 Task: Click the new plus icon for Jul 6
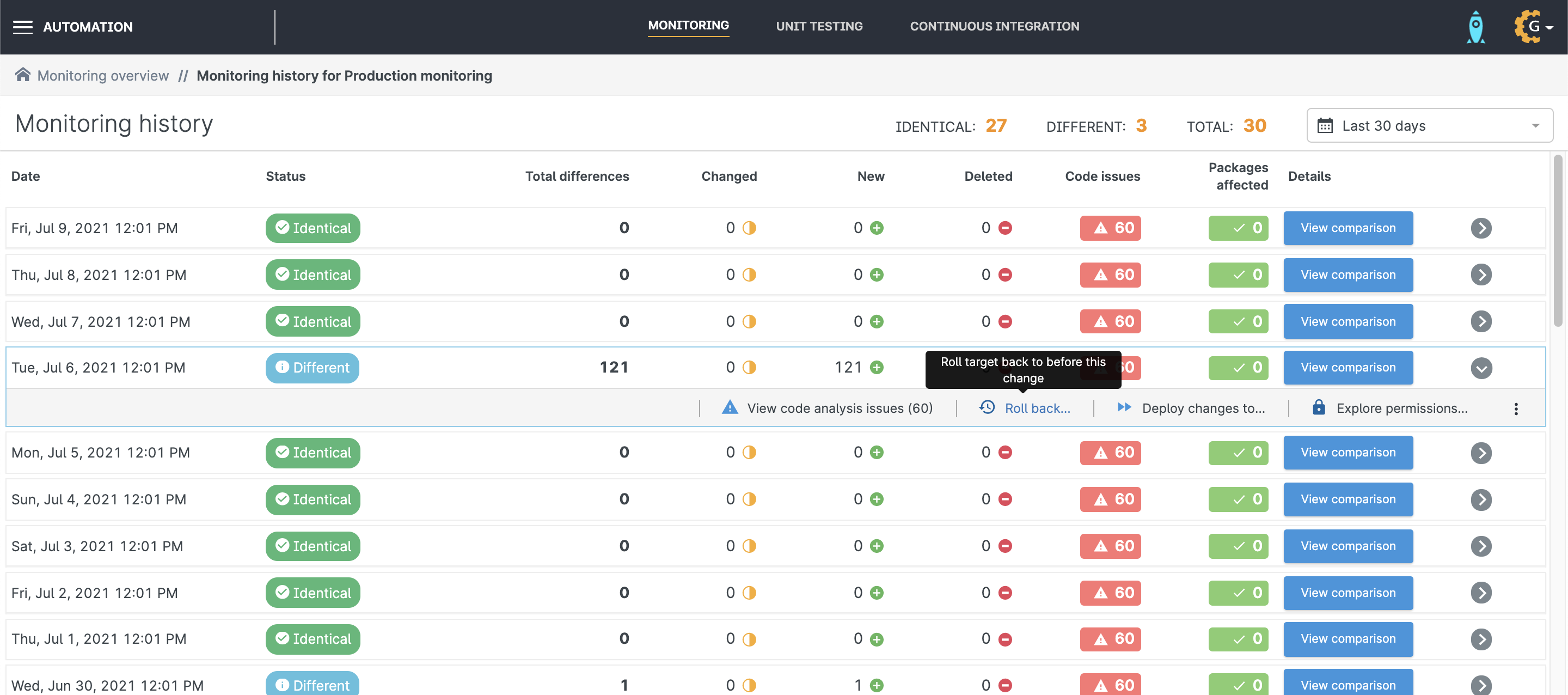877,367
